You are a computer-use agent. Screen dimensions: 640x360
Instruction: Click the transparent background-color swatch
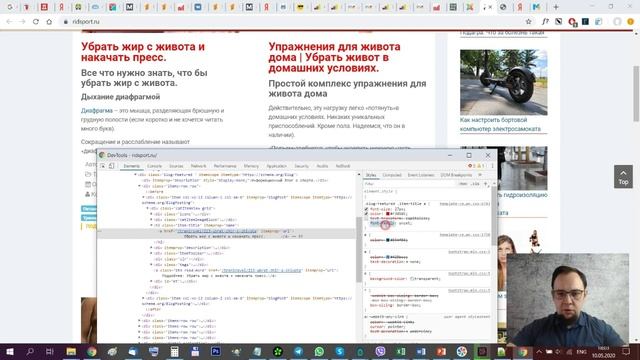coord(412,279)
